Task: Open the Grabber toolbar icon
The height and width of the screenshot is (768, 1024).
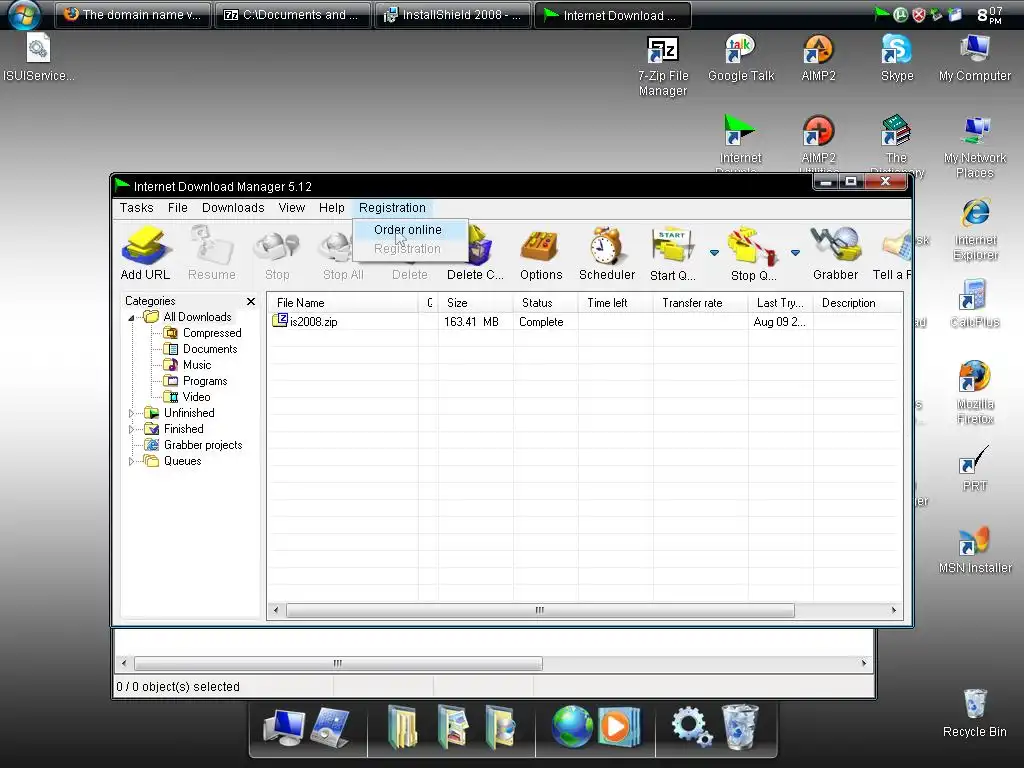Action: 835,244
